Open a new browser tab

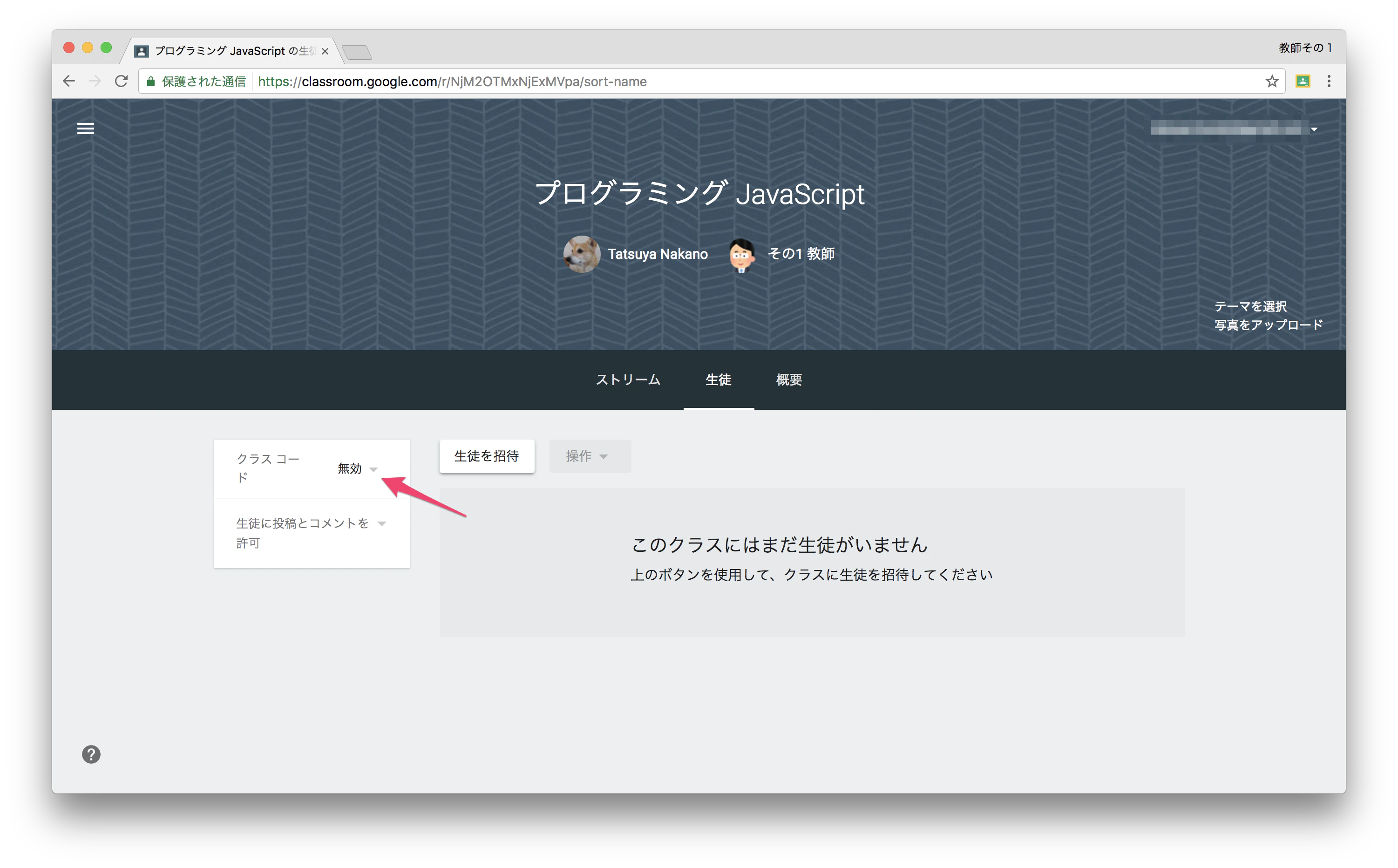pyautogui.click(x=357, y=52)
